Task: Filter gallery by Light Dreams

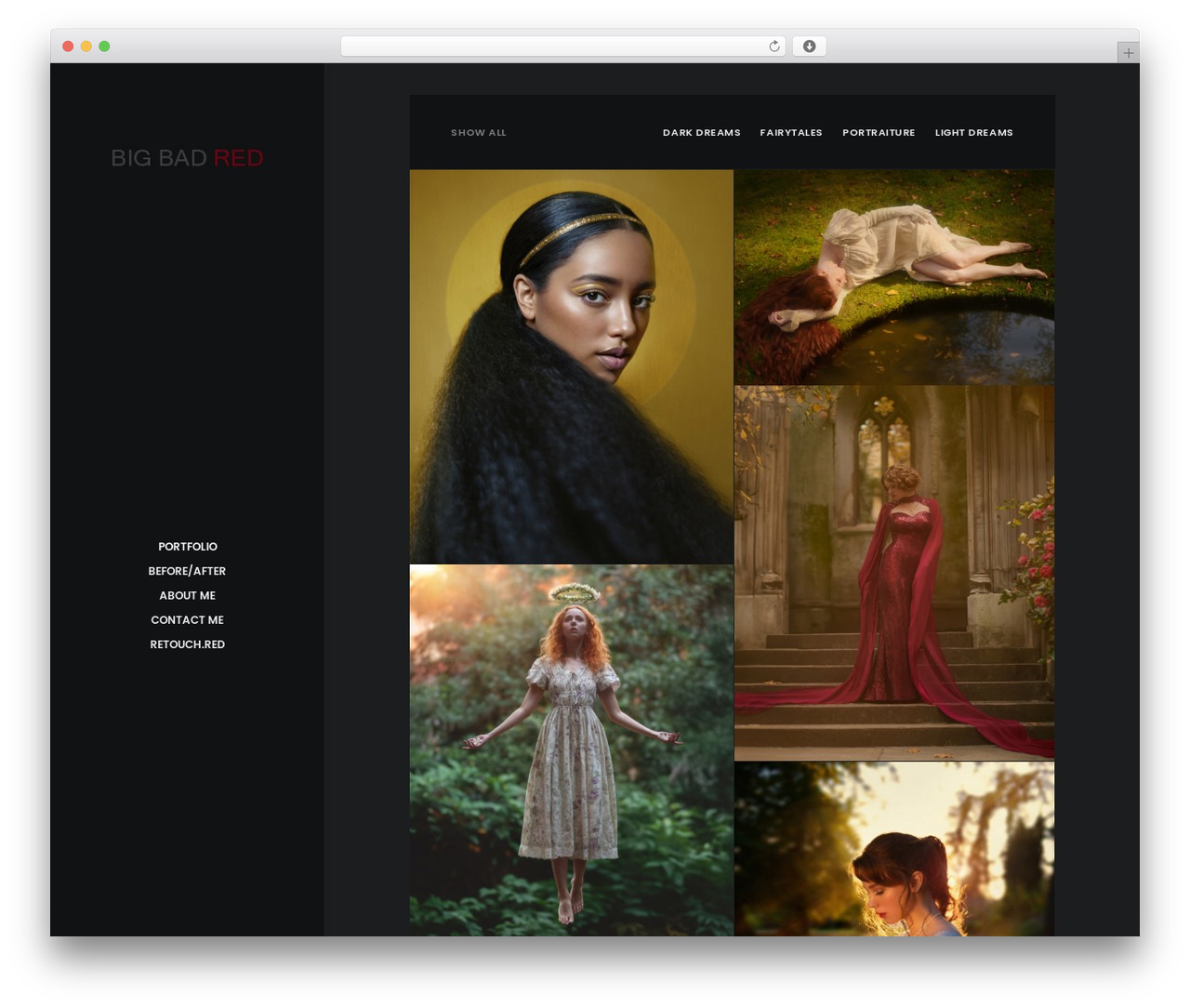Action: tap(974, 133)
